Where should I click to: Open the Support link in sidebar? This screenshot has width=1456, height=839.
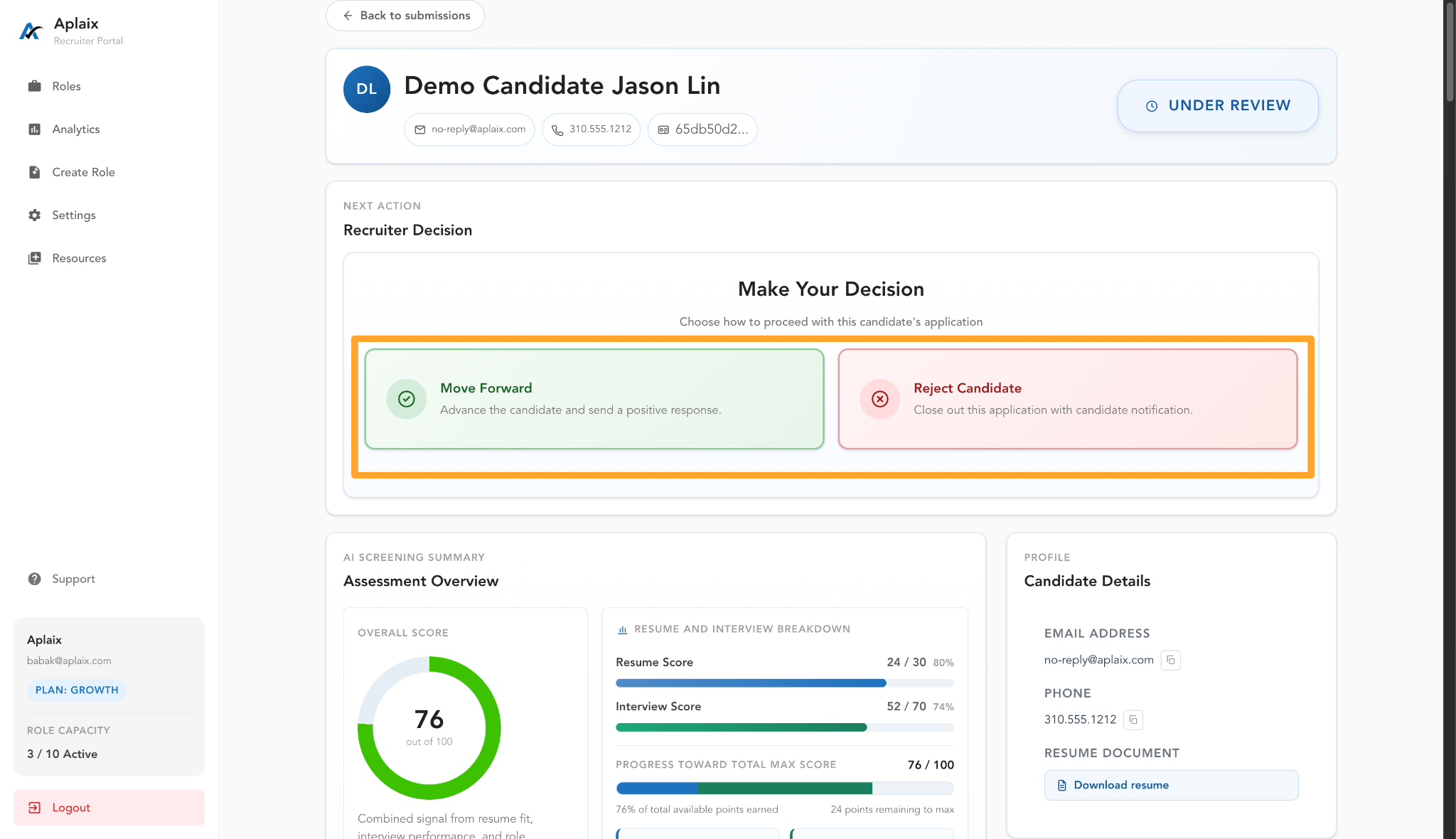click(109, 579)
